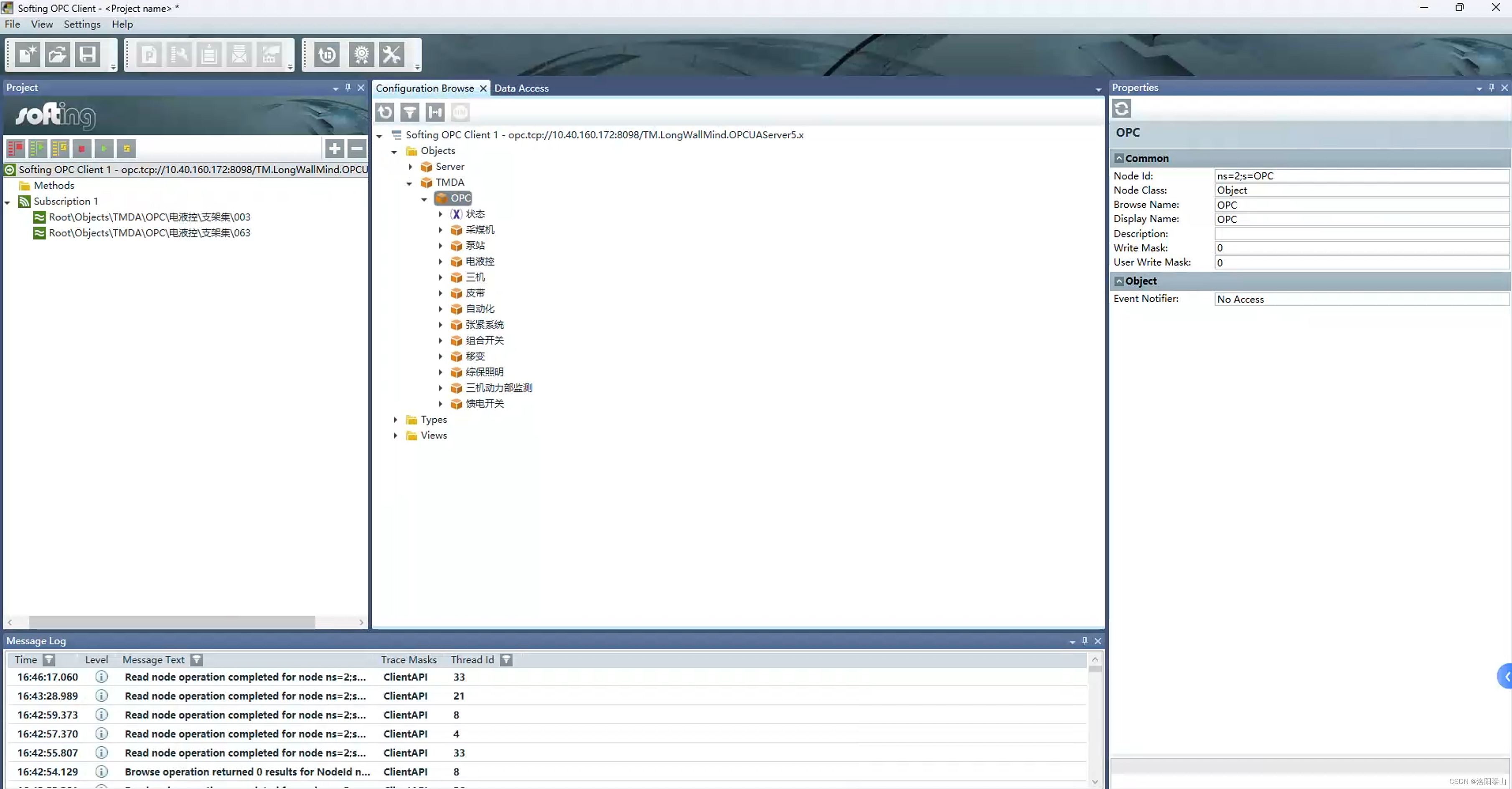Refresh the Configuration Browse address space
This screenshot has width=1512, height=789.
click(385, 112)
